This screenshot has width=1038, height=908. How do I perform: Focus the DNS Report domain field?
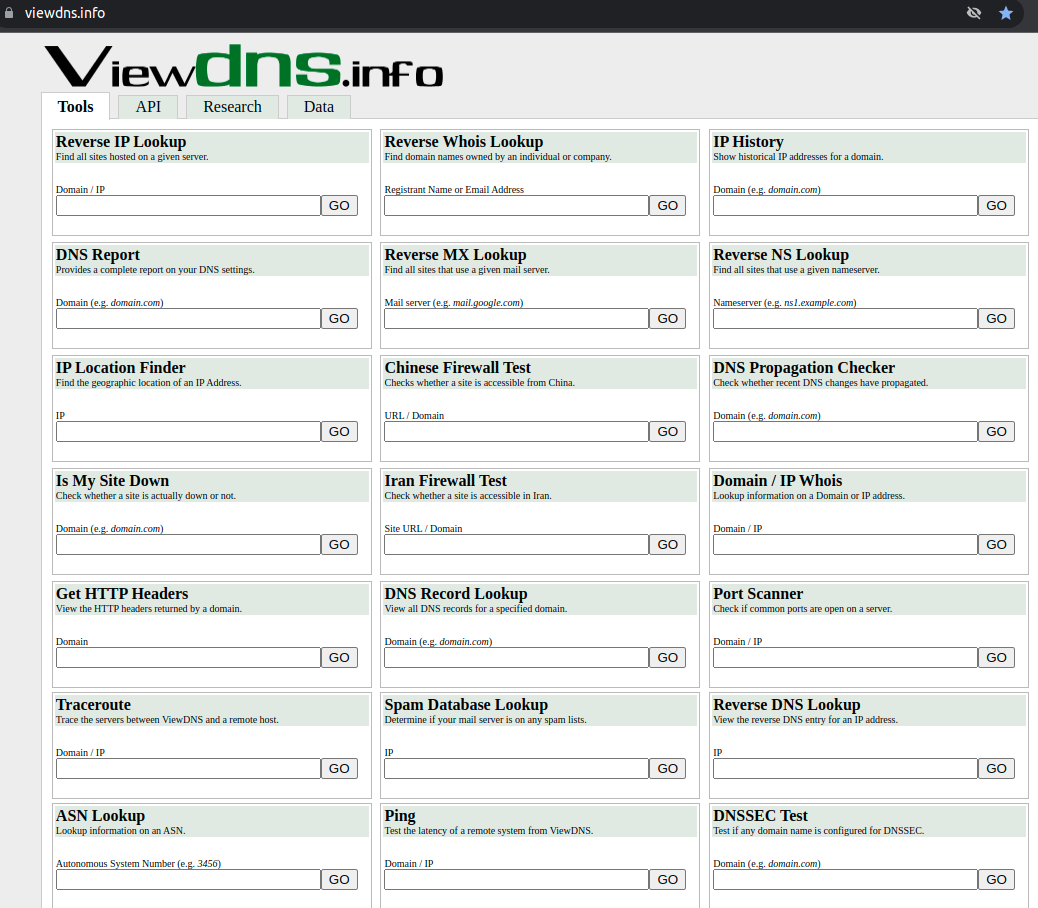tap(188, 318)
